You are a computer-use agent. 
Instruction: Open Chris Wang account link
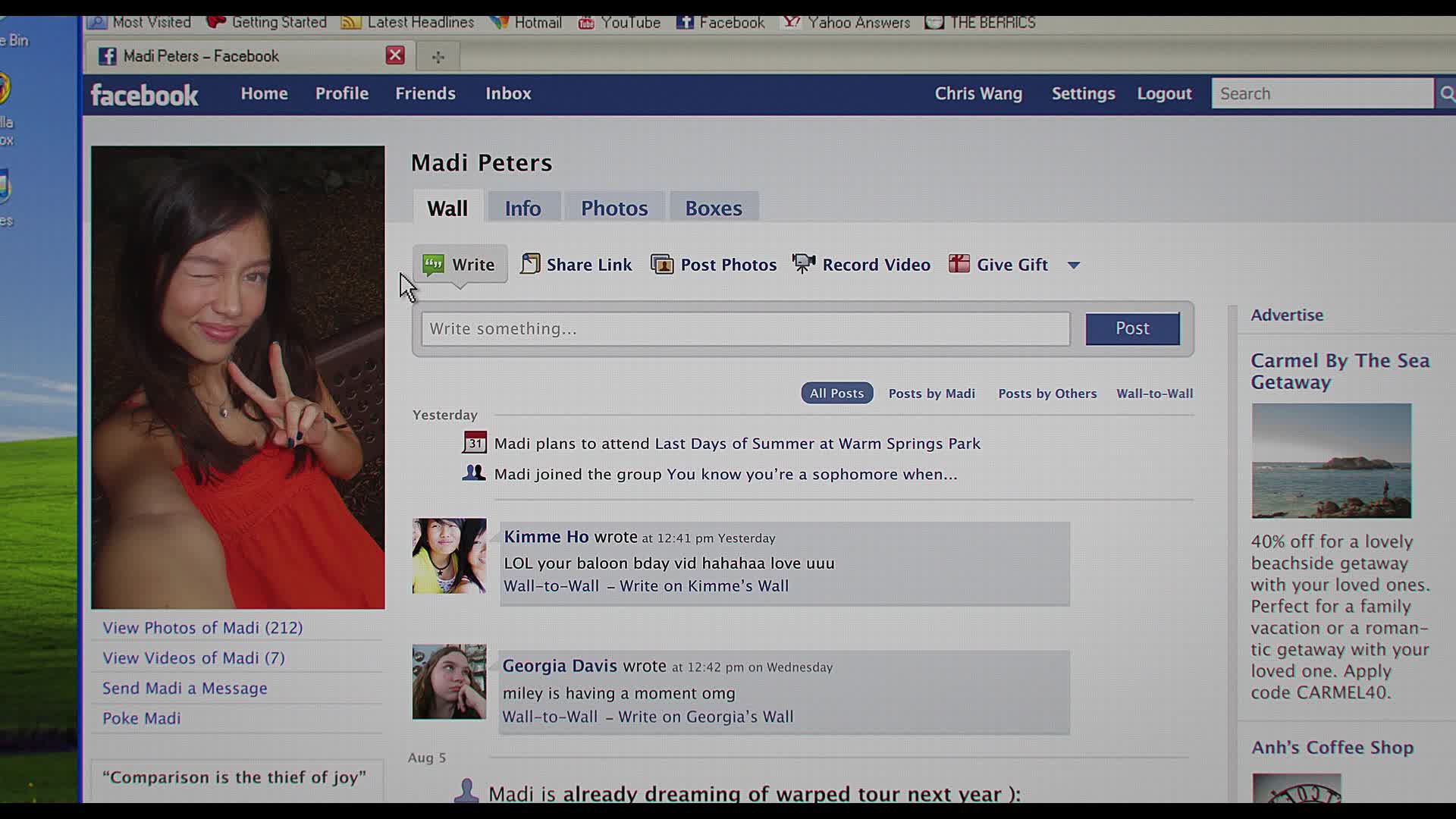[x=978, y=93]
